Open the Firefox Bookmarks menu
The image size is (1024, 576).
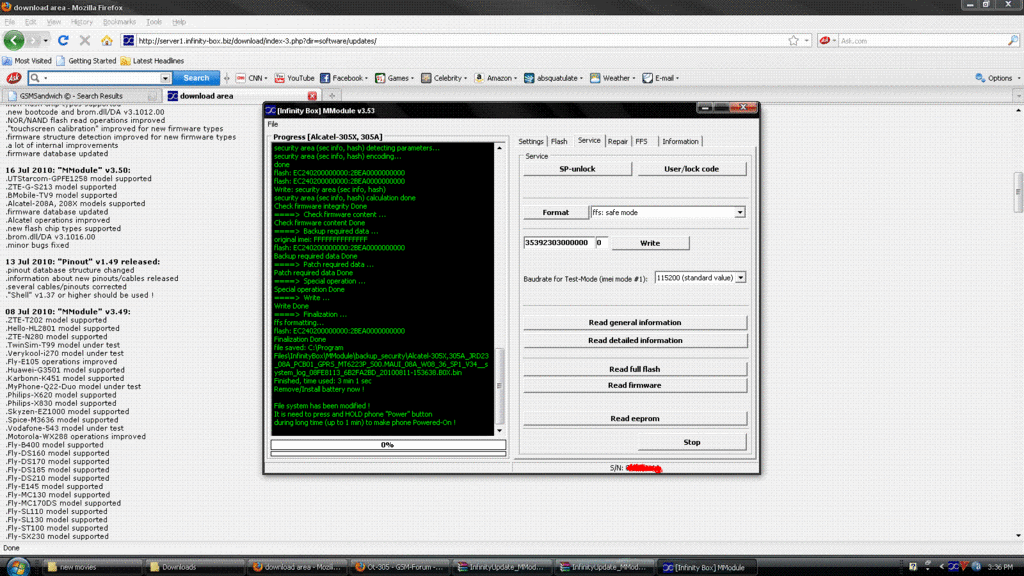tap(120, 22)
